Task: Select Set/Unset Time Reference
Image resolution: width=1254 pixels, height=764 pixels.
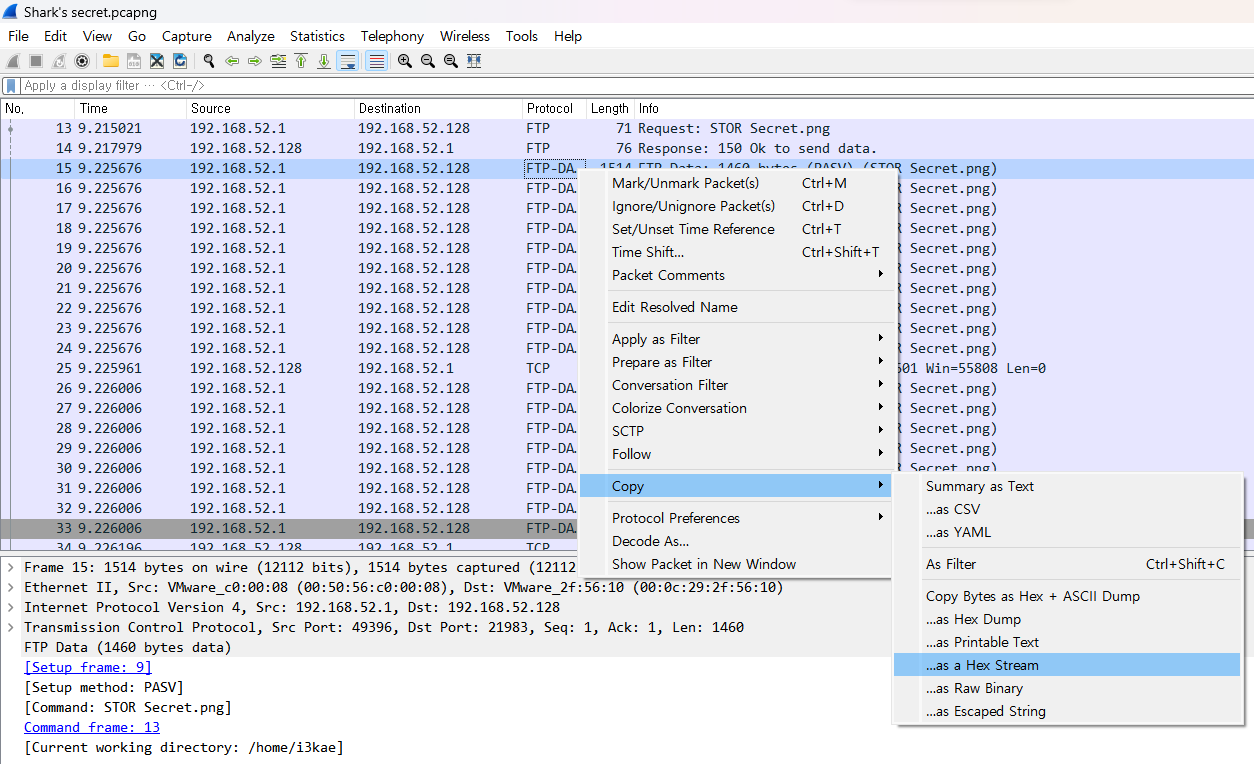Action: [738, 229]
